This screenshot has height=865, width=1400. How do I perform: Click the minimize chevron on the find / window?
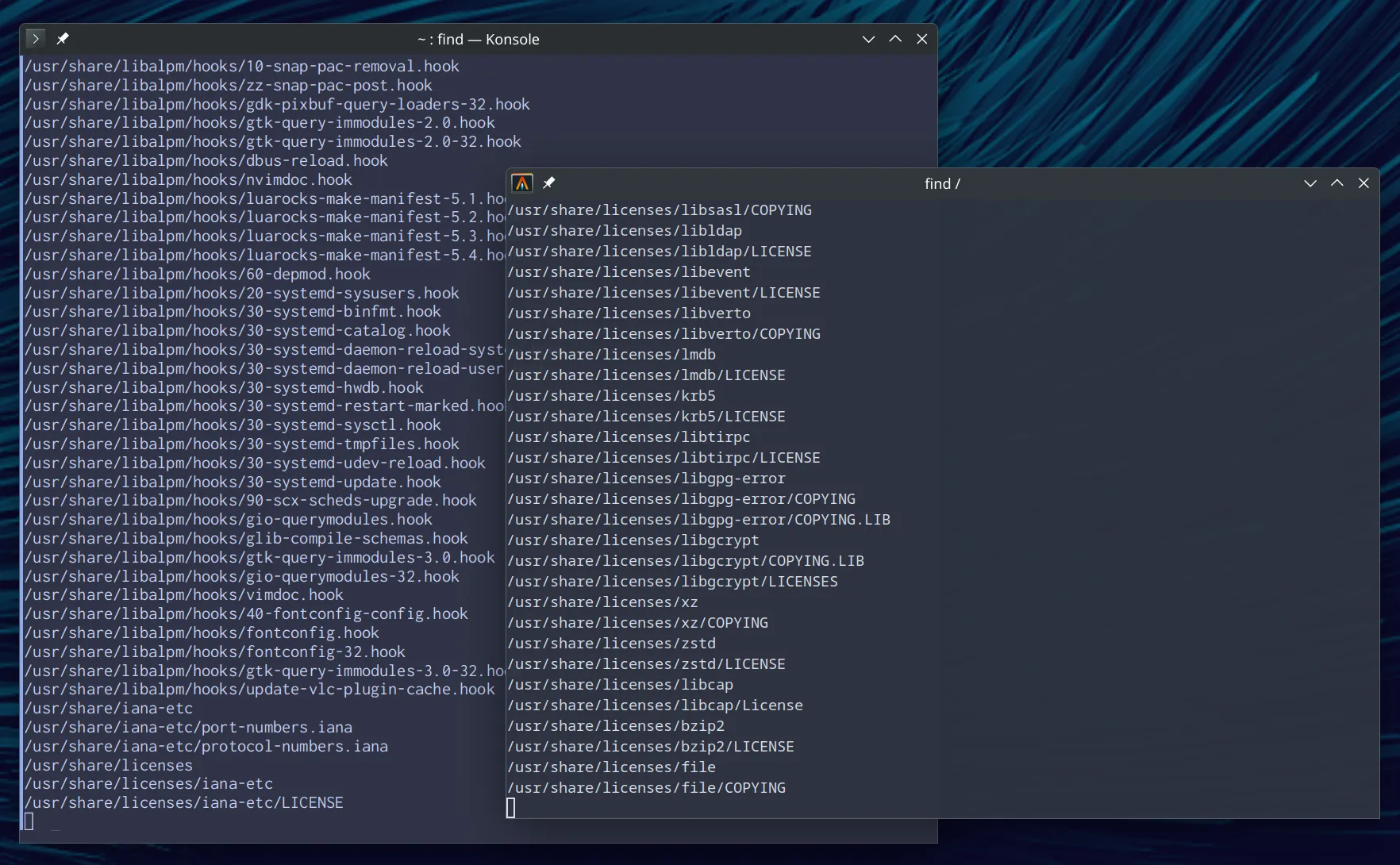click(x=1310, y=183)
